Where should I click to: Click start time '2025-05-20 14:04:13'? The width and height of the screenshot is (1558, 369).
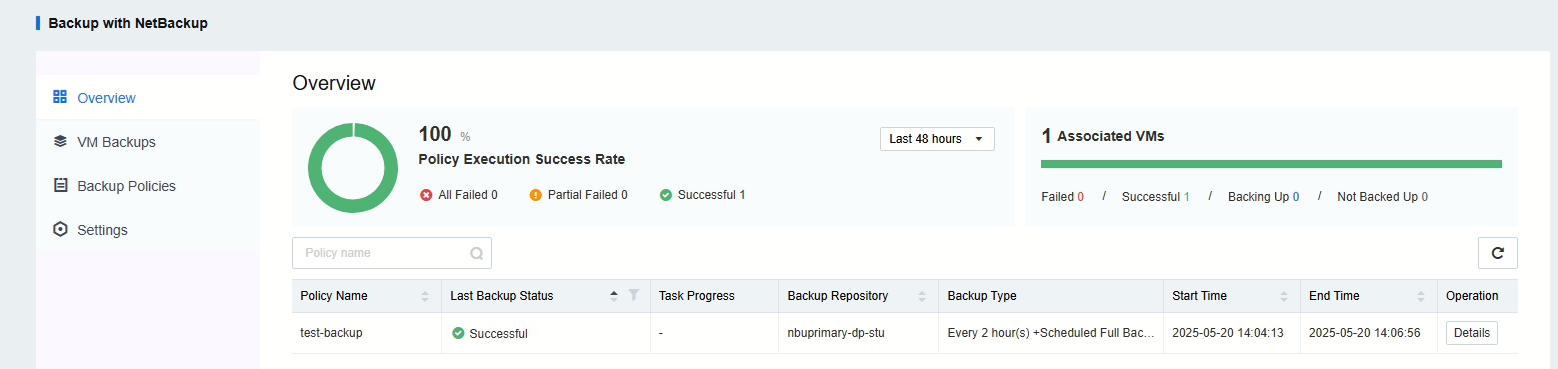(x=1228, y=333)
